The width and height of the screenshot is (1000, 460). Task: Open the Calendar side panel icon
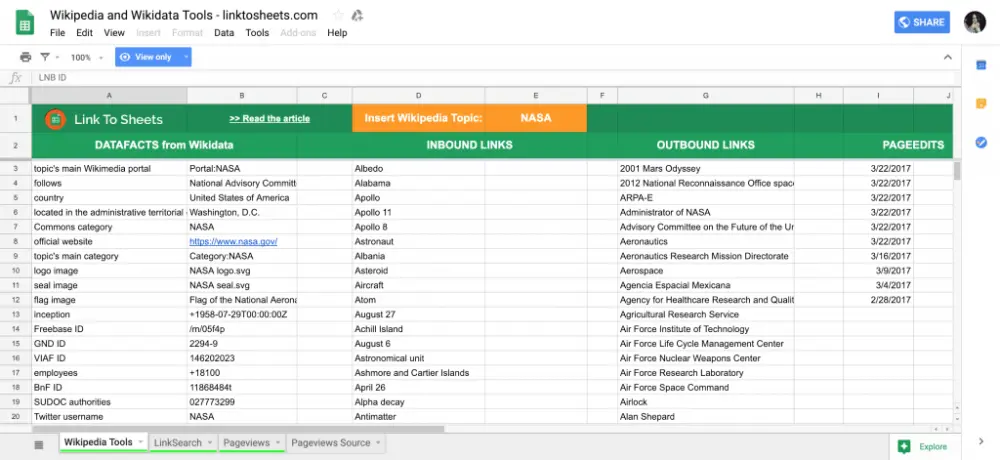tap(981, 64)
